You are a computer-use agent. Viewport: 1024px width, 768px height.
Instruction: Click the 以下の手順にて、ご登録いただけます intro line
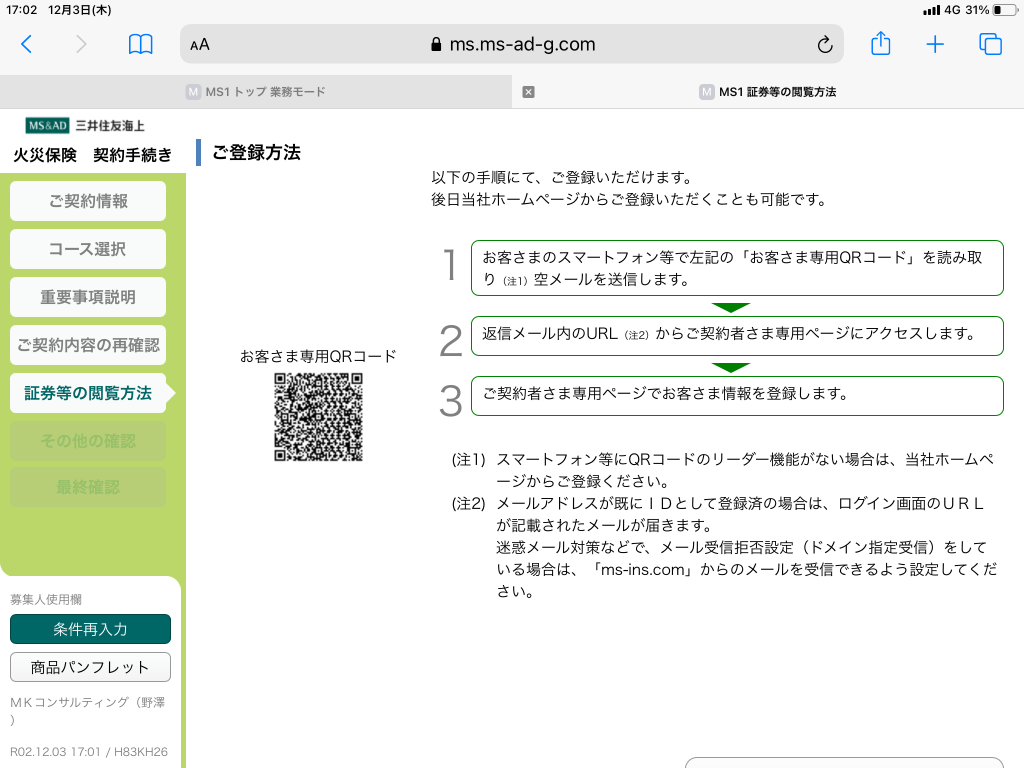[562, 177]
